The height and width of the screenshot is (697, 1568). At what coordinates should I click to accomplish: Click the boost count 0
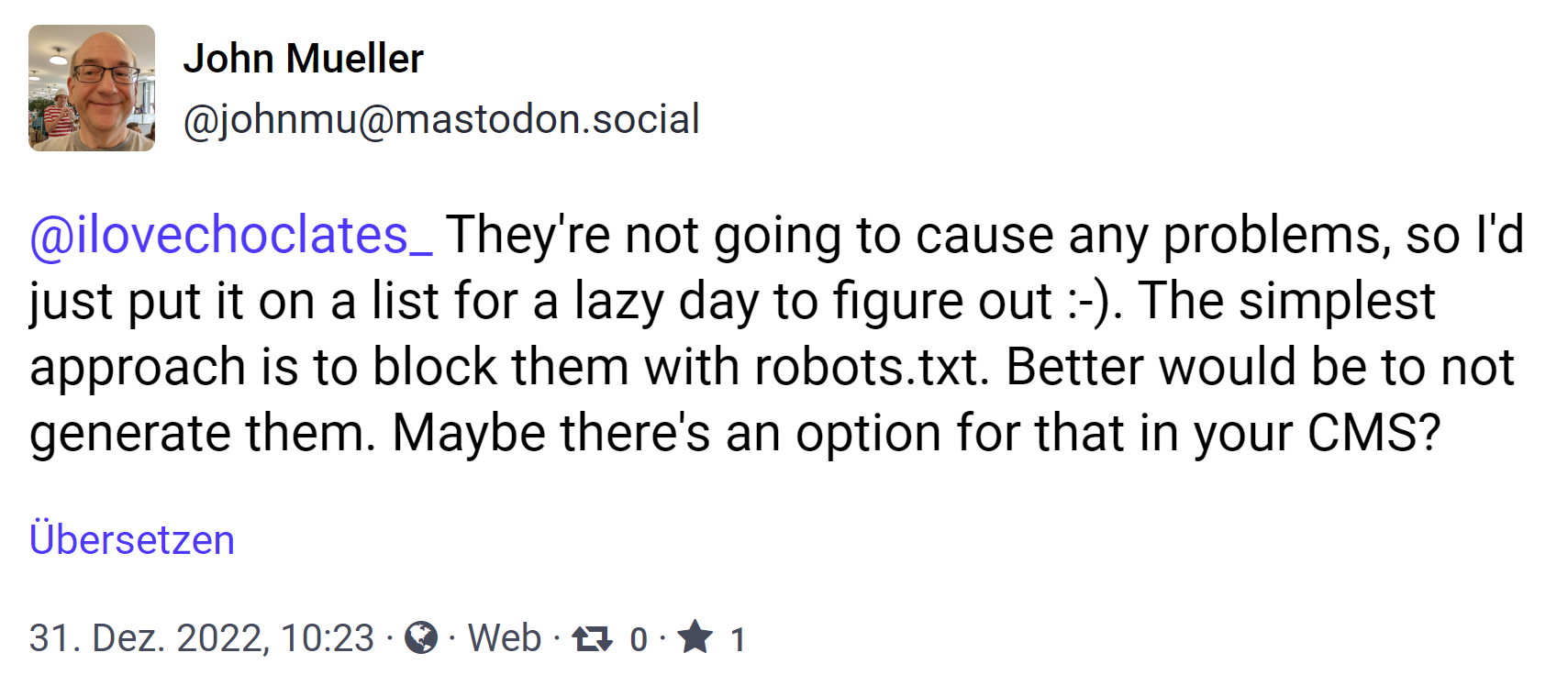pyautogui.click(x=639, y=639)
